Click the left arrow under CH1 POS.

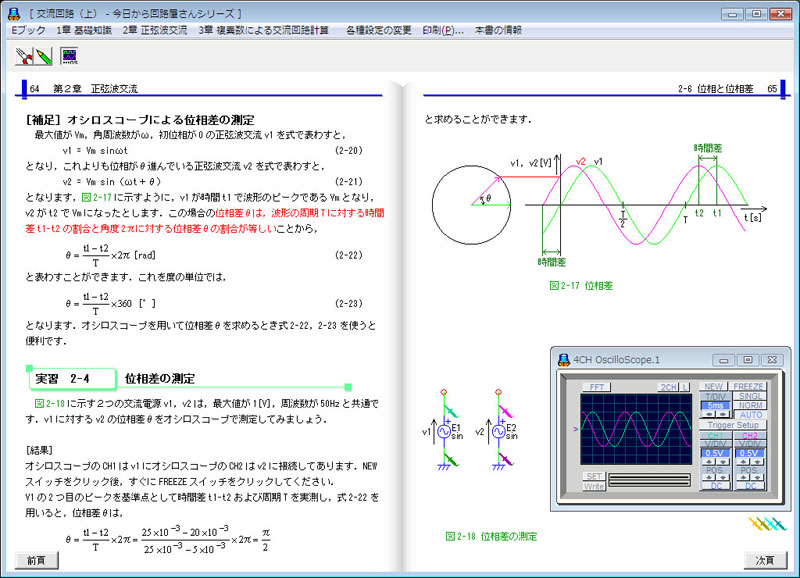(x=709, y=478)
